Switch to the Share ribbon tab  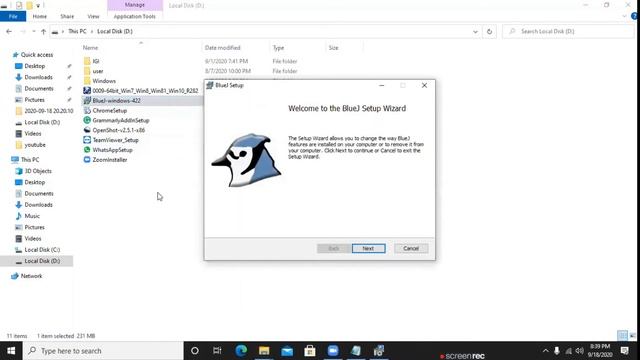[x=67, y=16]
